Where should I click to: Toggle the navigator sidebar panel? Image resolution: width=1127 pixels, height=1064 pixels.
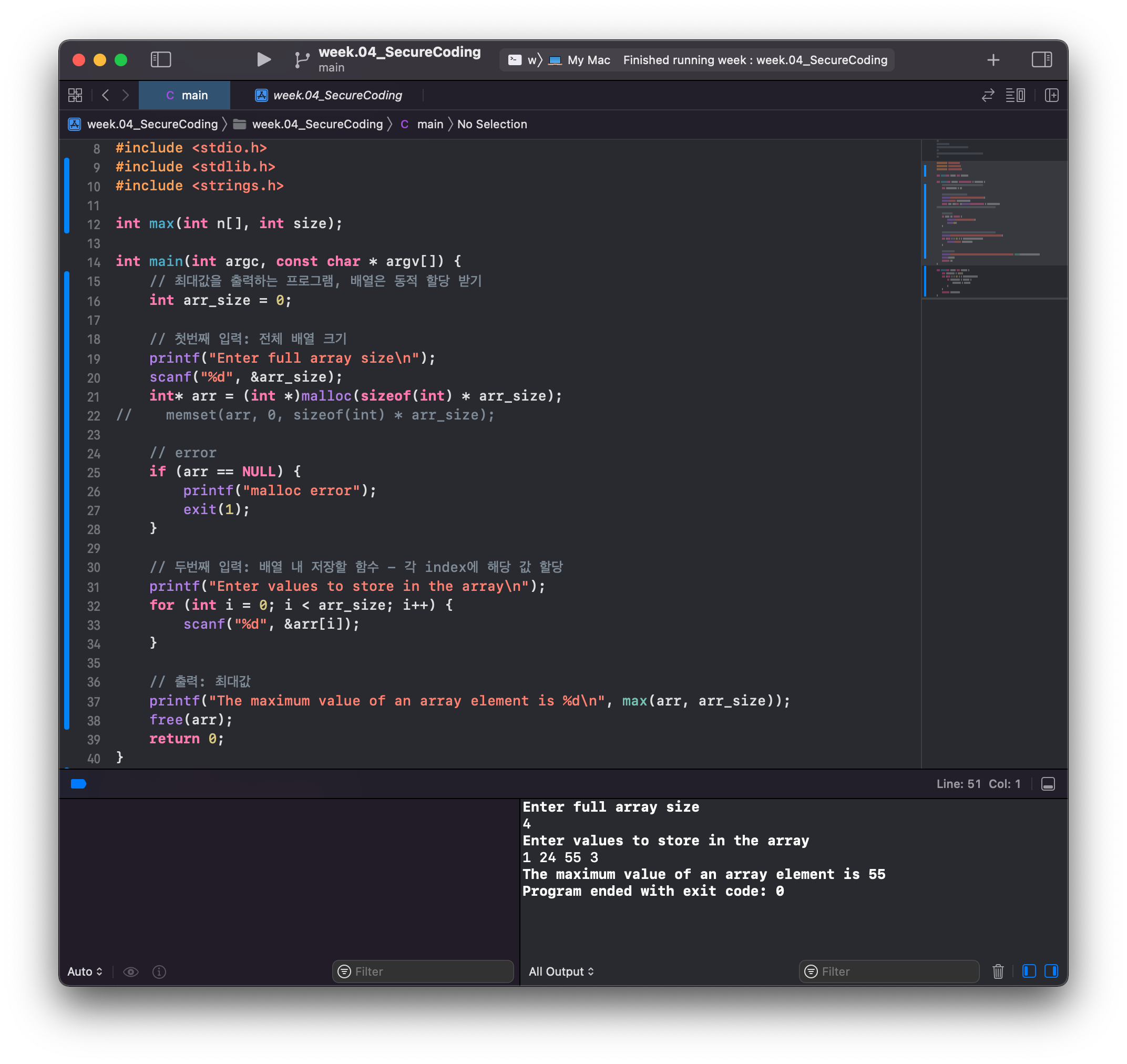pos(160,59)
